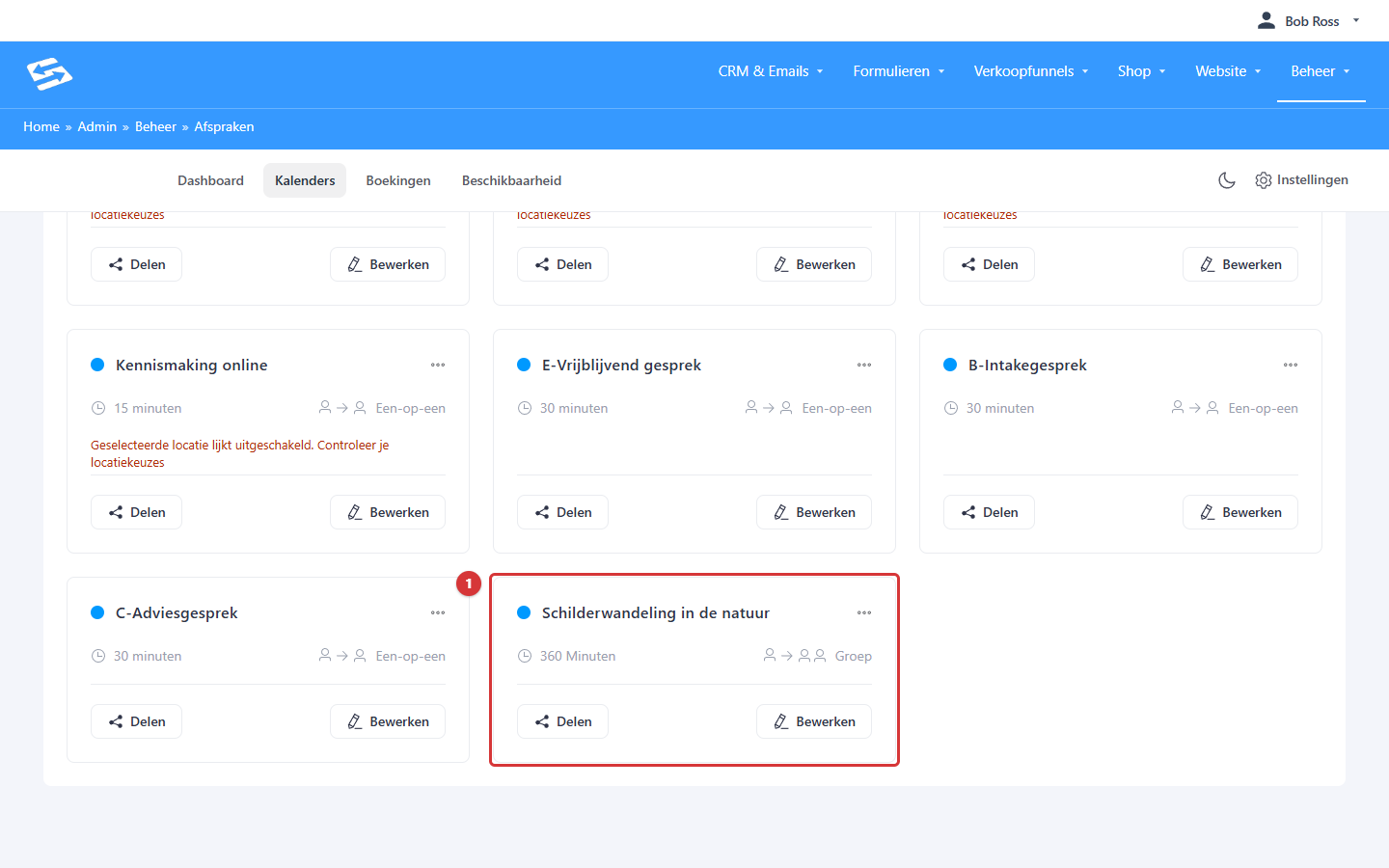
Task: Share the Kennismaking online calendar
Action: tap(136, 512)
